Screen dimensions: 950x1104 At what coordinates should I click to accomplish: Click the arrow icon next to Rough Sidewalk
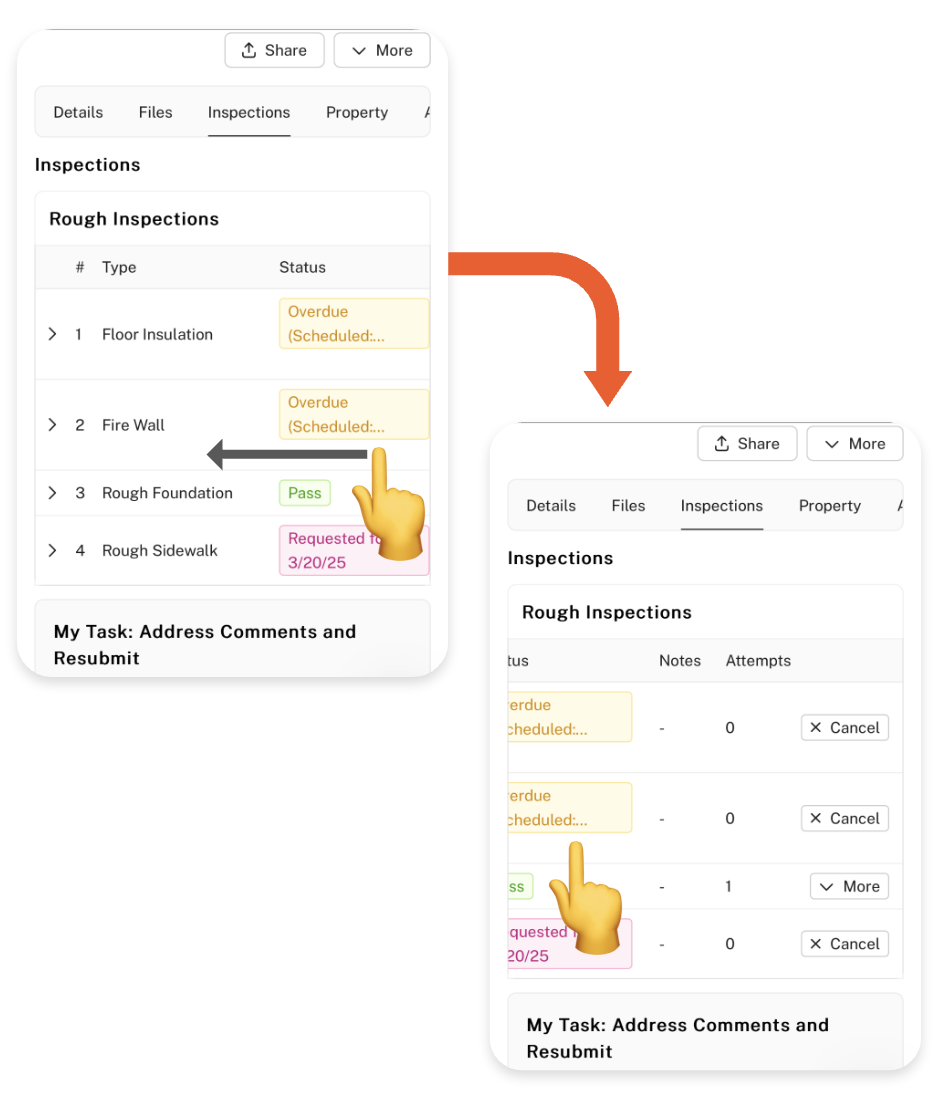tap(53, 551)
